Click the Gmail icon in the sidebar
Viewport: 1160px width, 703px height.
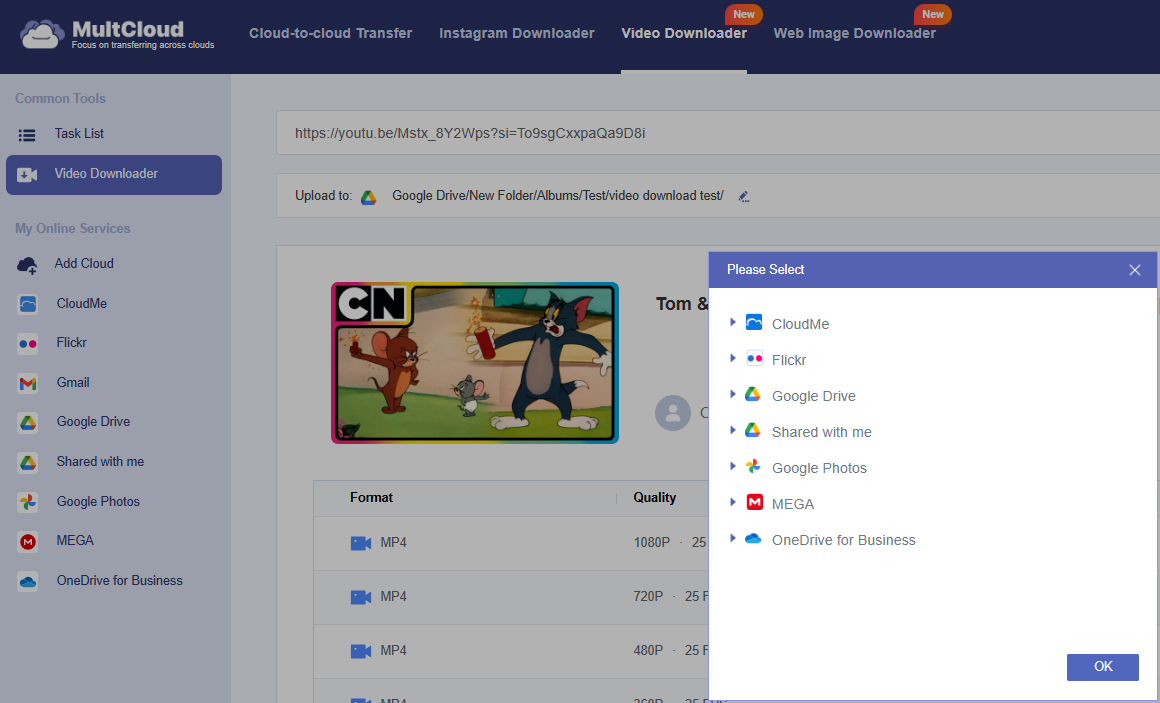point(28,383)
